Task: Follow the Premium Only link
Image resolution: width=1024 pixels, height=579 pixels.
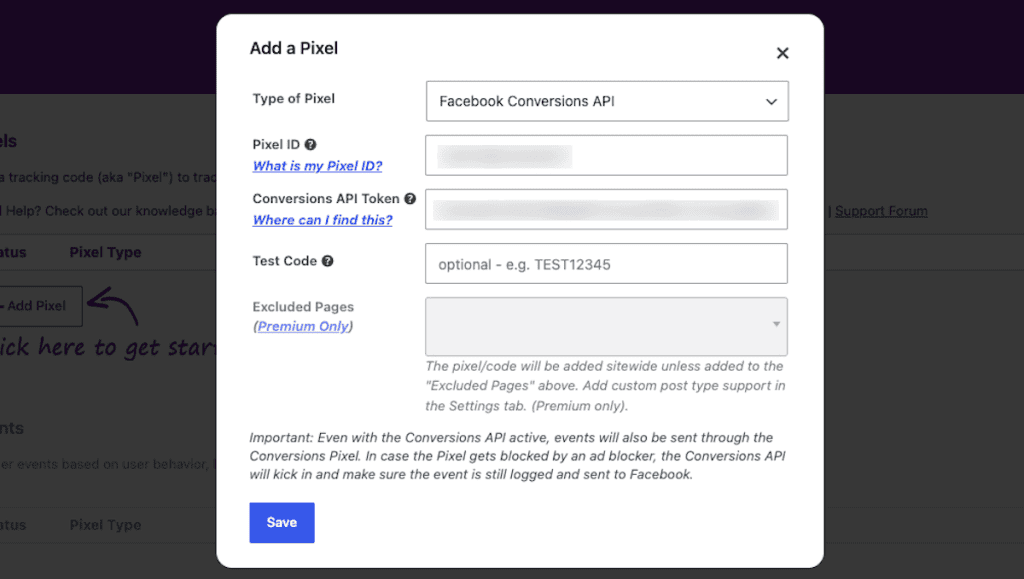Action: pyautogui.click(x=303, y=326)
